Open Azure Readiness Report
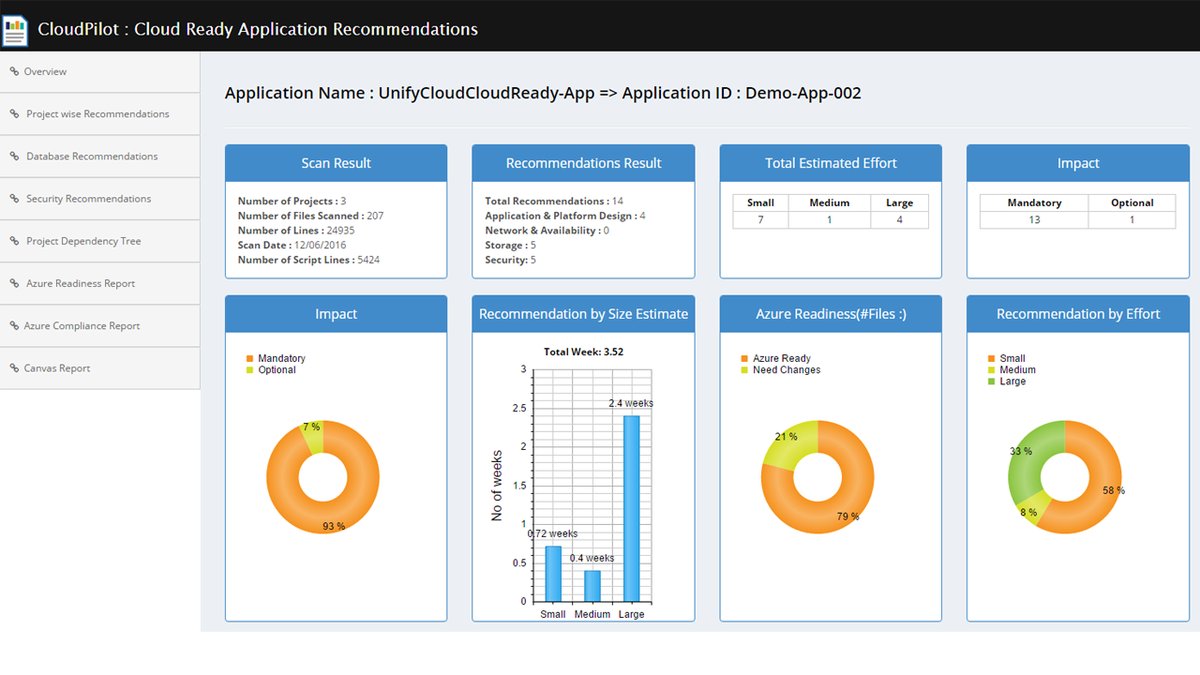This screenshot has height=675, width=1200. [100, 283]
